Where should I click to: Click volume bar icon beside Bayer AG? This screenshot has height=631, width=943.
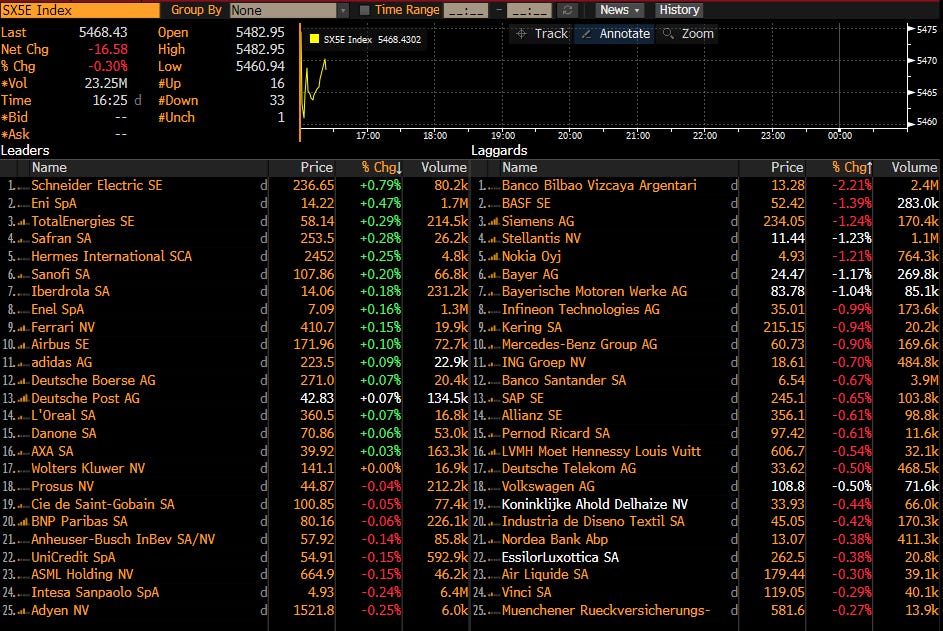(x=494, y=275)
